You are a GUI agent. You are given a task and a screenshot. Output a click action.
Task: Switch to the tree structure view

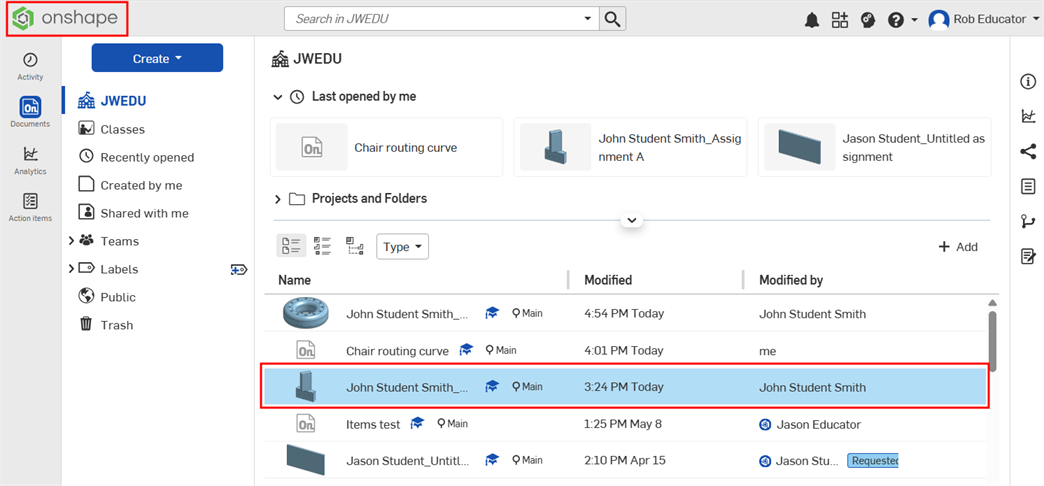[x=355, y=246]
